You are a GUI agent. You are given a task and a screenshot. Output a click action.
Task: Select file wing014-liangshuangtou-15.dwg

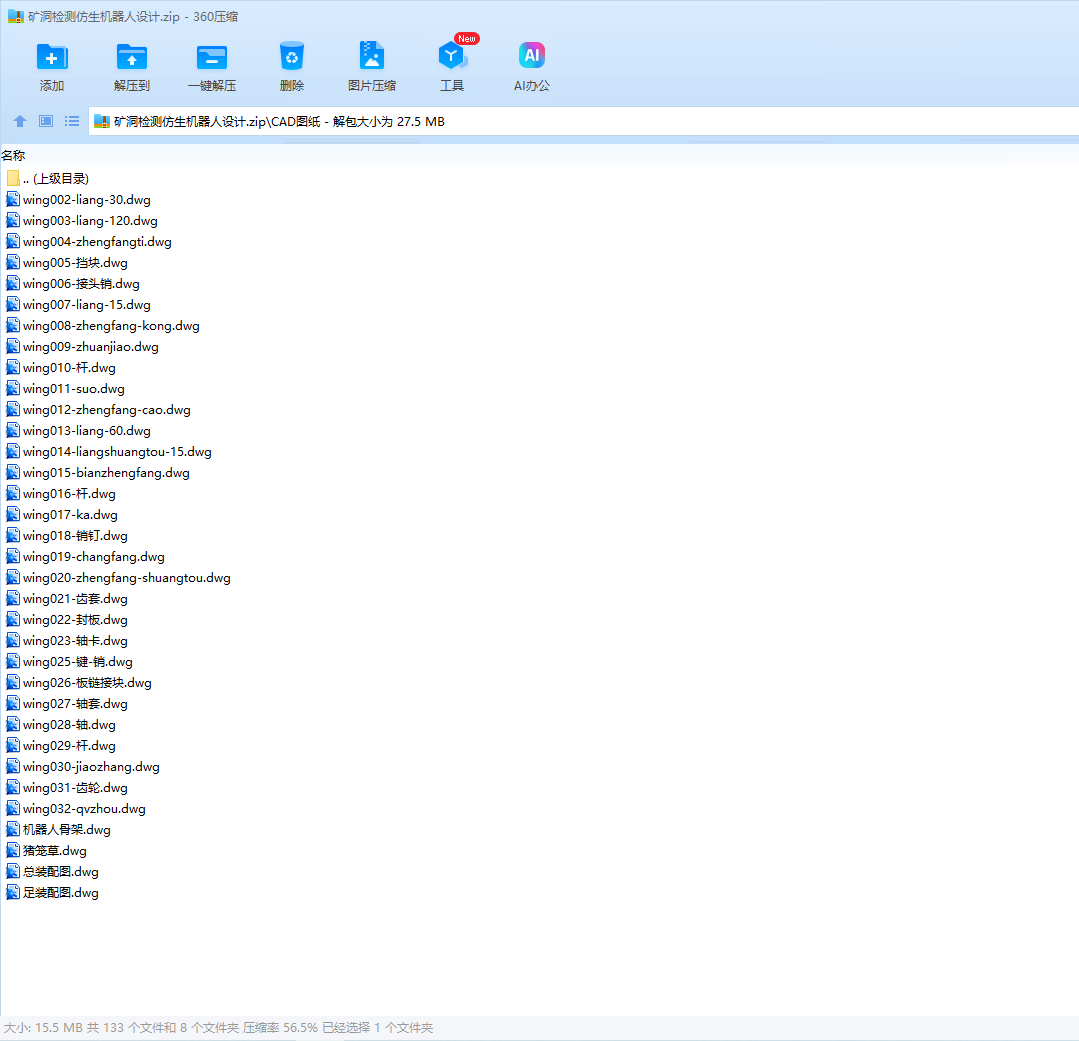(109, 452)
